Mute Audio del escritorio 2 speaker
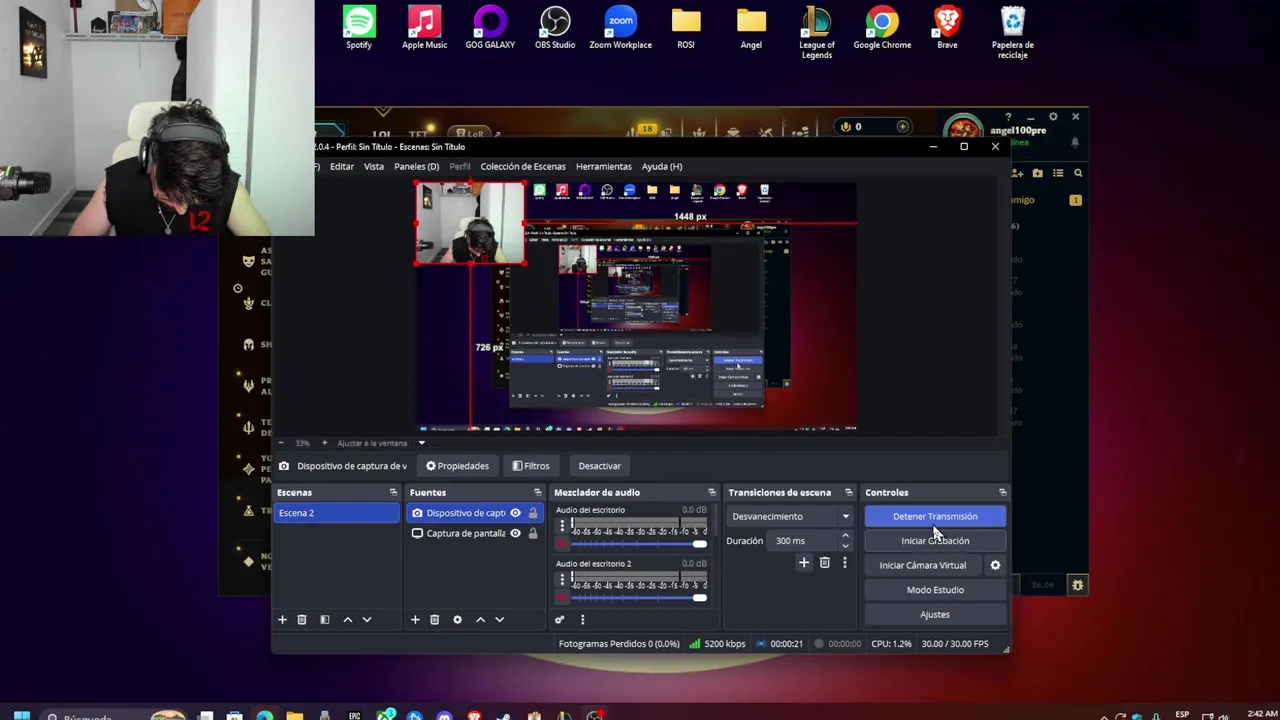1280x720 pixels. pos(561,598)
